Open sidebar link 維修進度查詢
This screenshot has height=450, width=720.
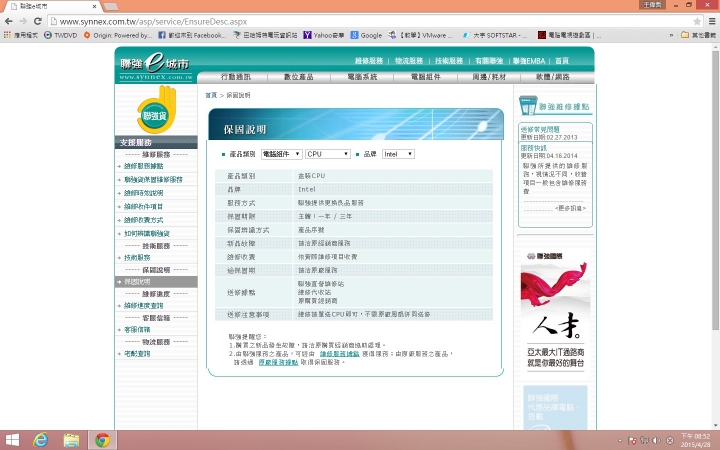pos(143,306)
